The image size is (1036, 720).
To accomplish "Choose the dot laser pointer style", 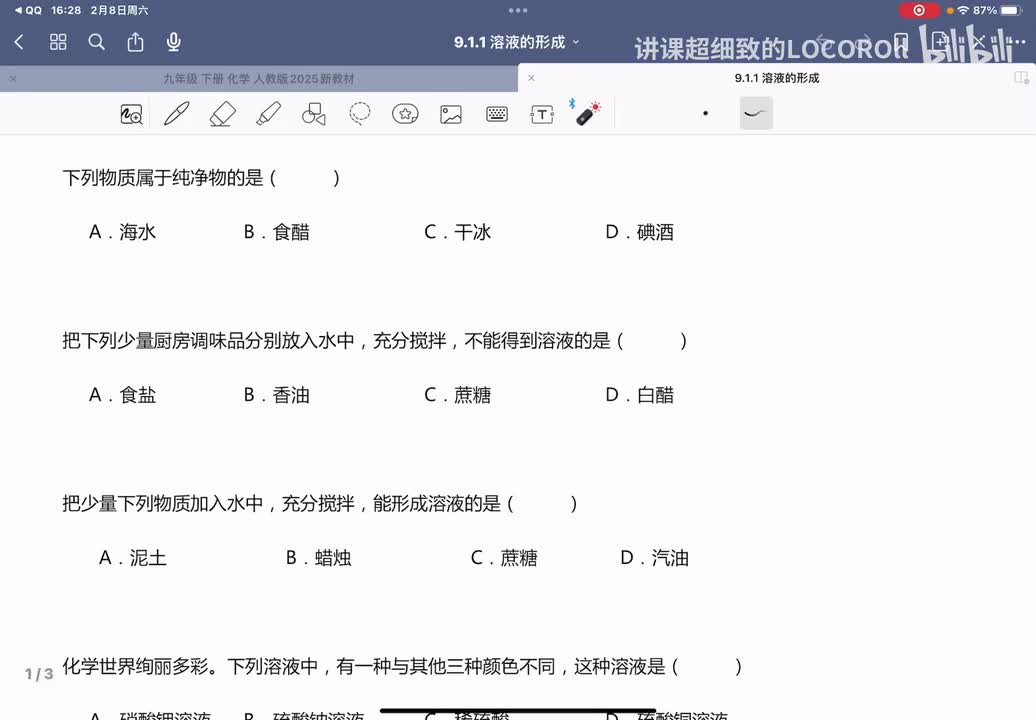I will [x=706, y=114].
